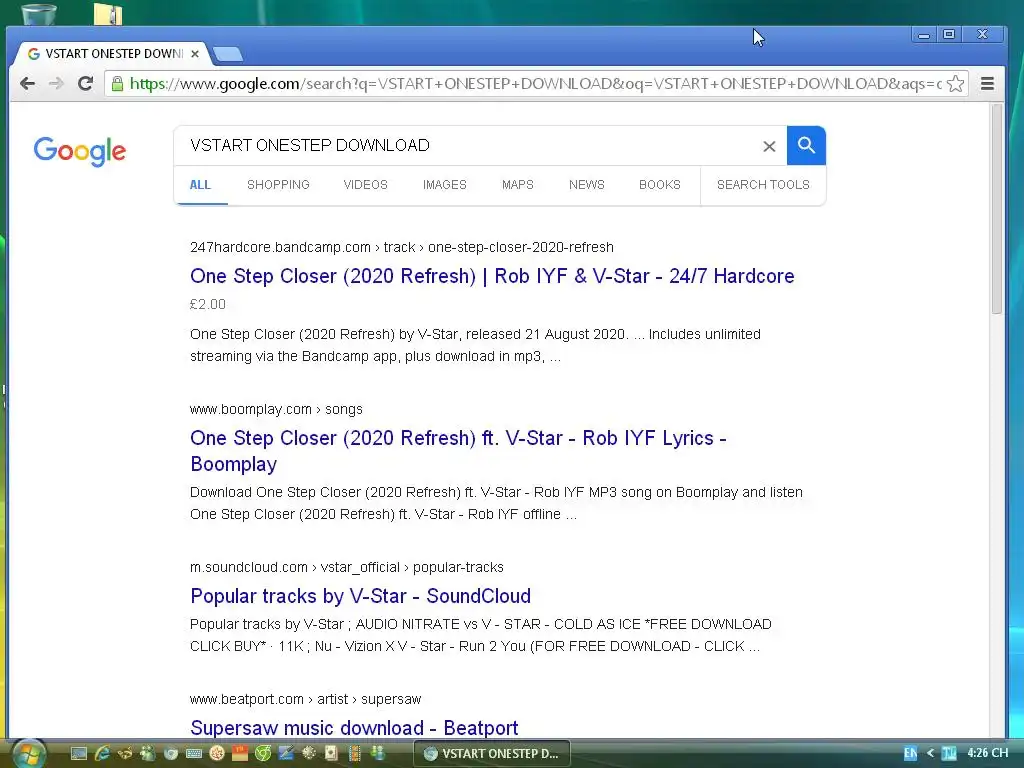Switch to the BOOKS tab
The width and height of the screenshot is (1024, 768).
tap(660, 185)
